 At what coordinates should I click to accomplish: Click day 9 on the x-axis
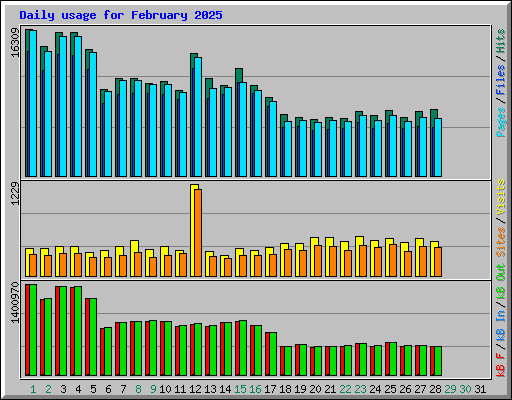[x=153, y=389]
